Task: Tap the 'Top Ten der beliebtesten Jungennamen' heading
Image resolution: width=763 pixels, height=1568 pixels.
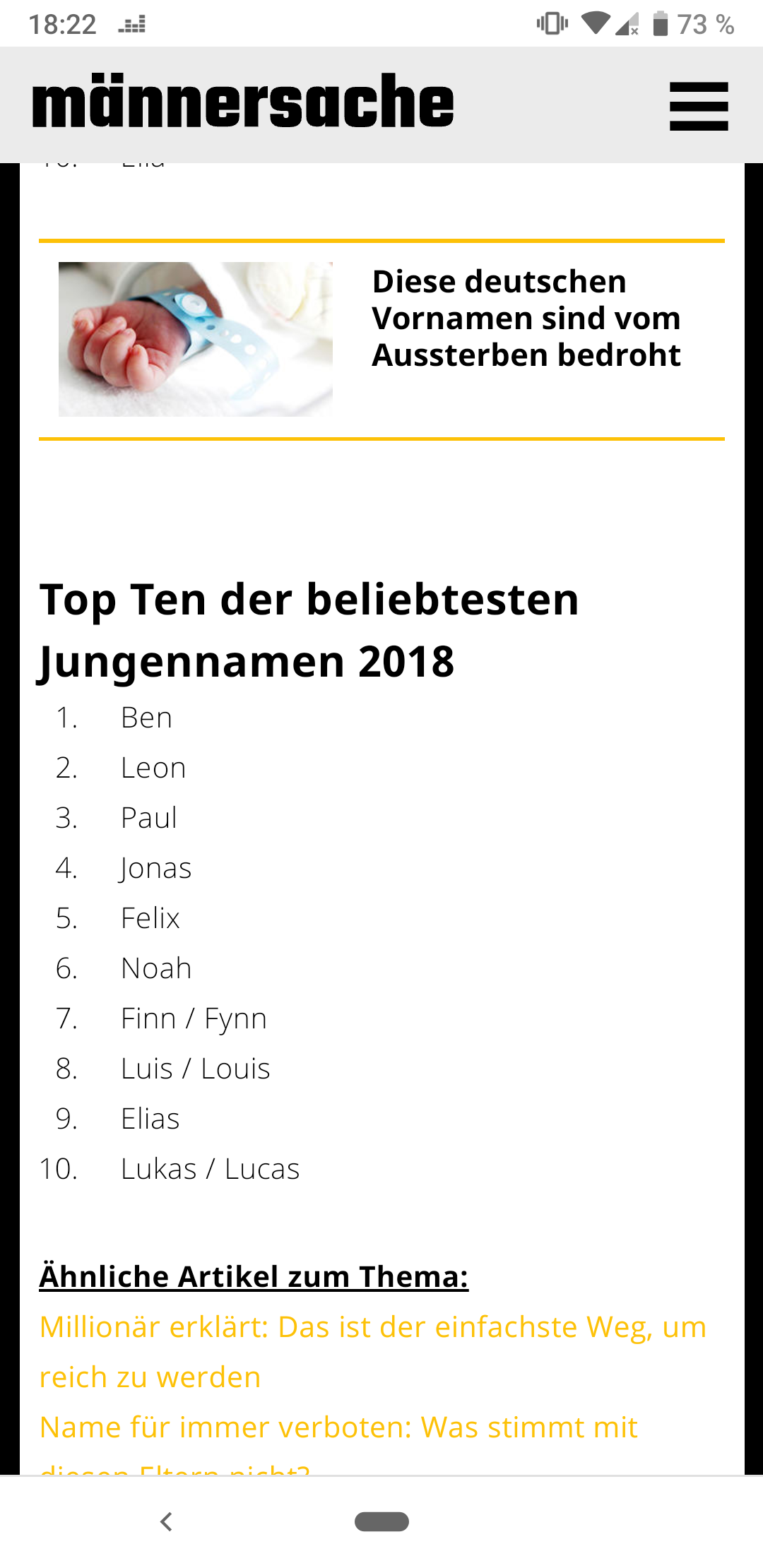Action: pyautogui.click(x=309, y=630)
